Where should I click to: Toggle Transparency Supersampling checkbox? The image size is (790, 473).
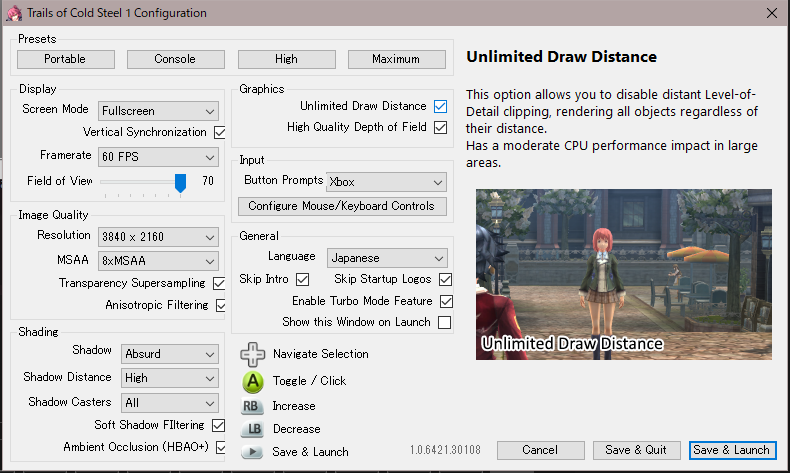(219, 283)
